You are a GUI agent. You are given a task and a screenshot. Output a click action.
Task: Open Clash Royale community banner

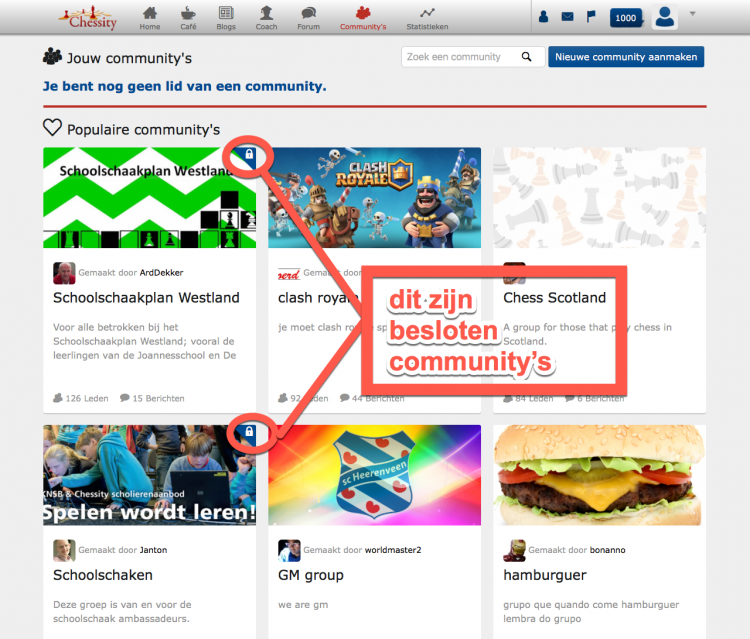(x=375, y=198)
